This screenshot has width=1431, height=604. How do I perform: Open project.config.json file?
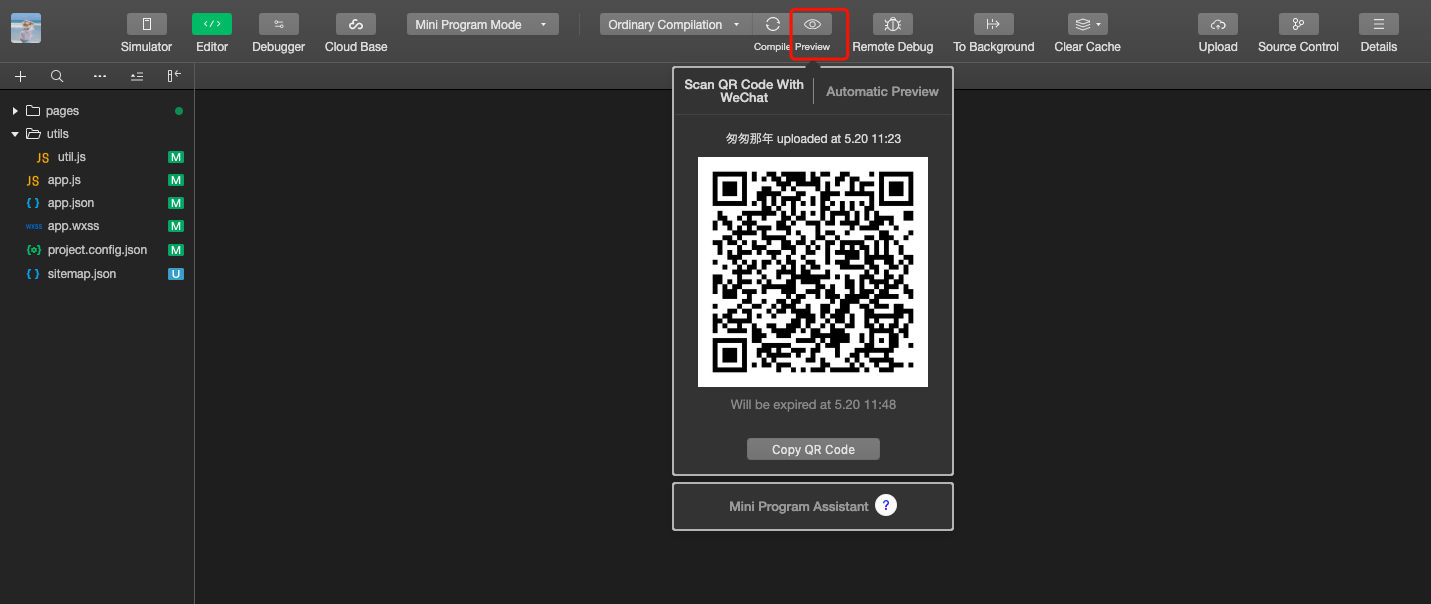(97, 250)
